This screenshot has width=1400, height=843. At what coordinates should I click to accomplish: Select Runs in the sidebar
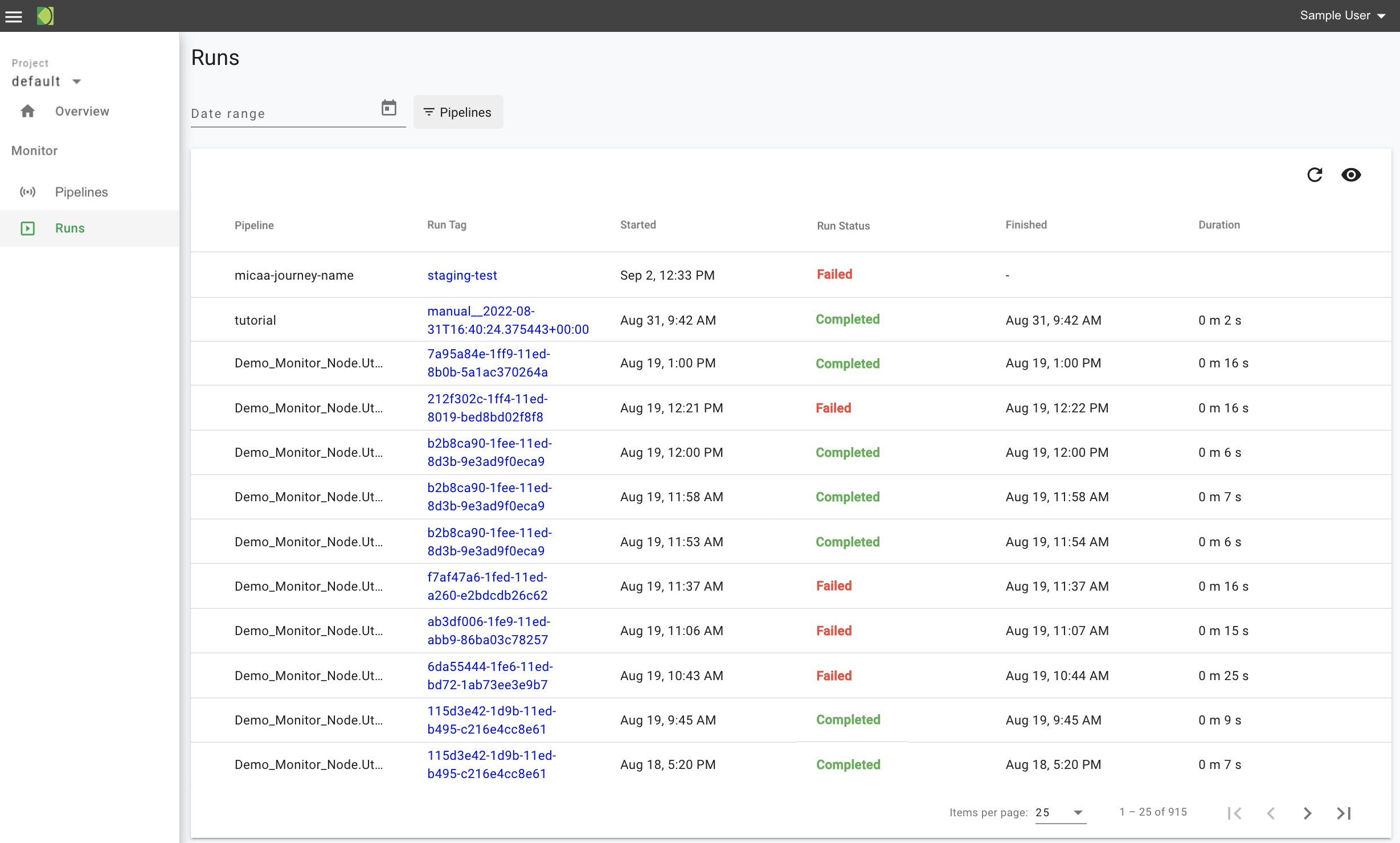tap(69, 228)
